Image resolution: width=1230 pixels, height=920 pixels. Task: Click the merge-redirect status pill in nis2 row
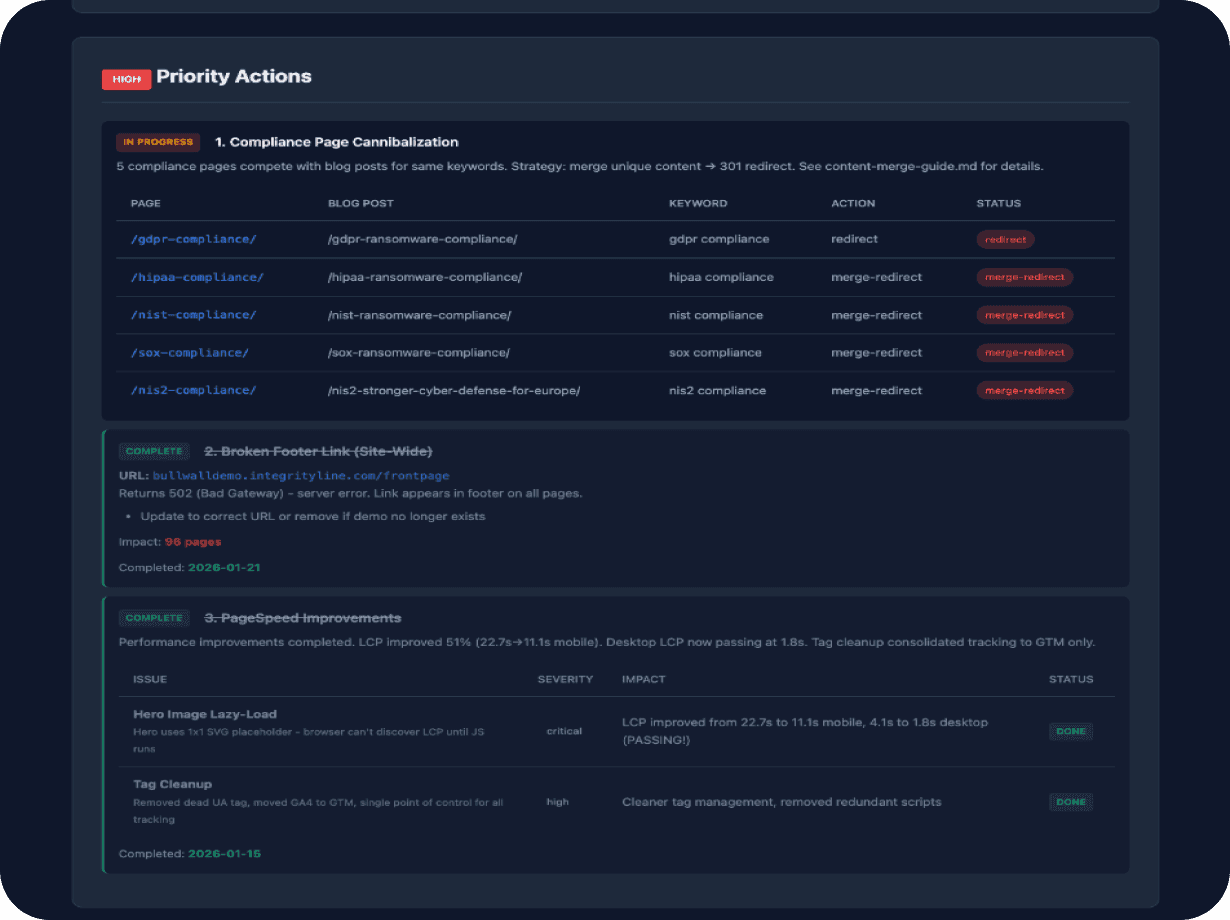1024,391
